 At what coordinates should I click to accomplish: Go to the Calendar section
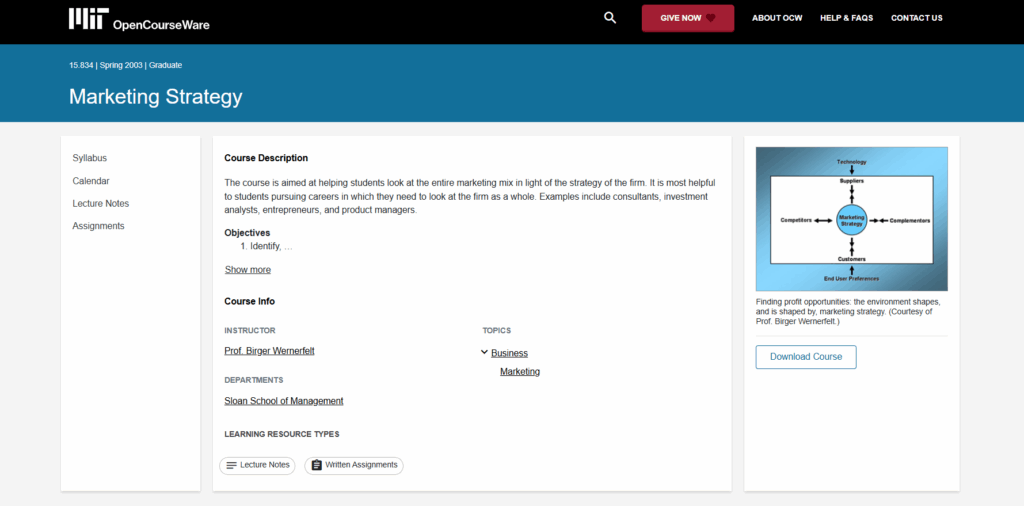pos(91,181)
